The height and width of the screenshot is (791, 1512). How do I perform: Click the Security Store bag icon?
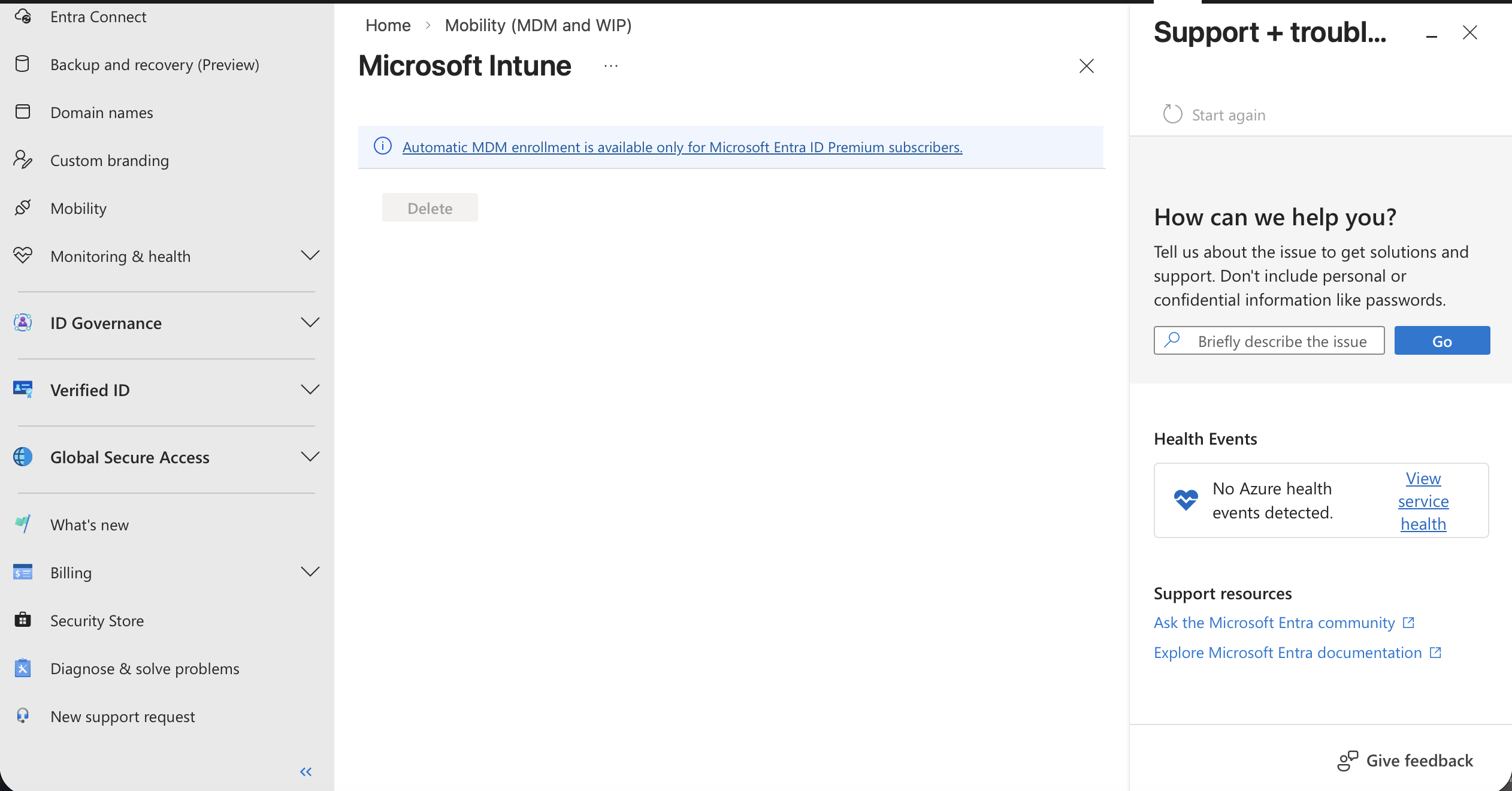pos(23,620)
